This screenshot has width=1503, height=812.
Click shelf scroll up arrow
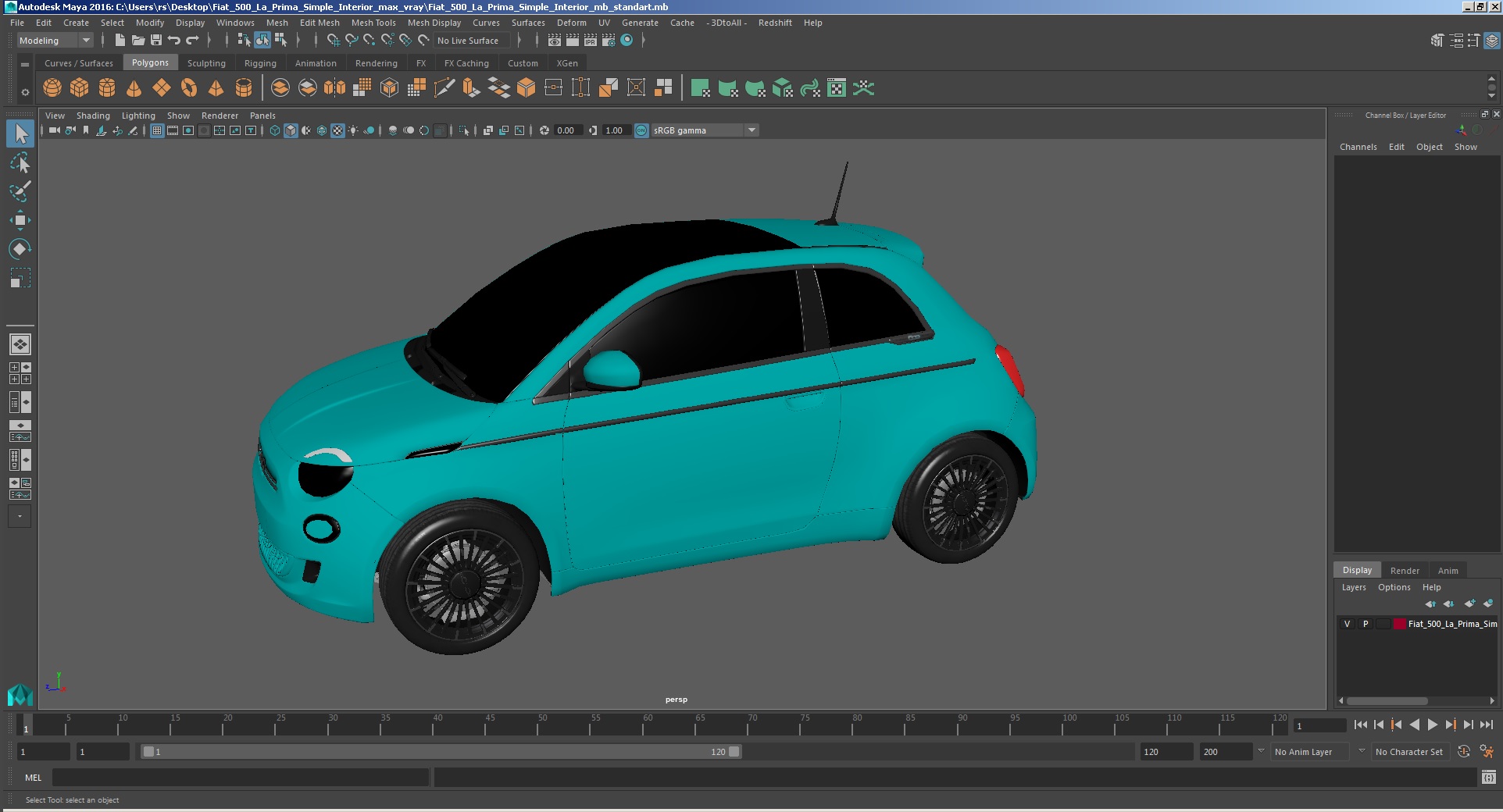point(1491,79)
